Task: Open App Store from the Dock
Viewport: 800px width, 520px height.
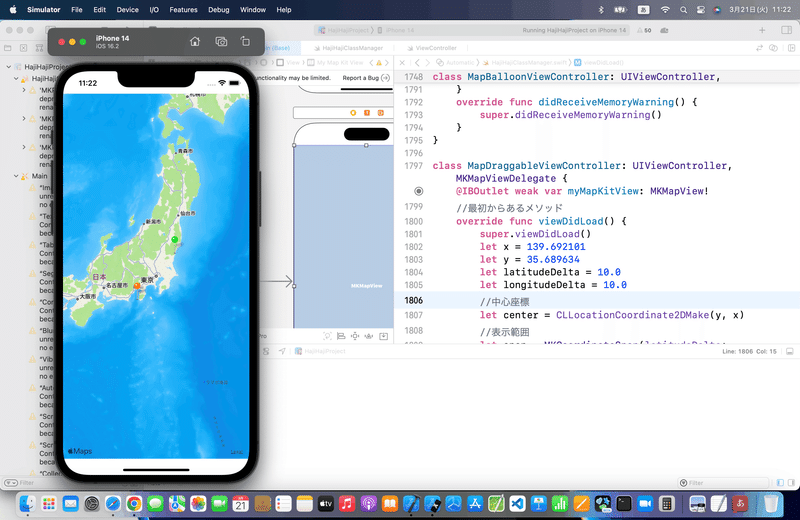Action: point(475,504)
